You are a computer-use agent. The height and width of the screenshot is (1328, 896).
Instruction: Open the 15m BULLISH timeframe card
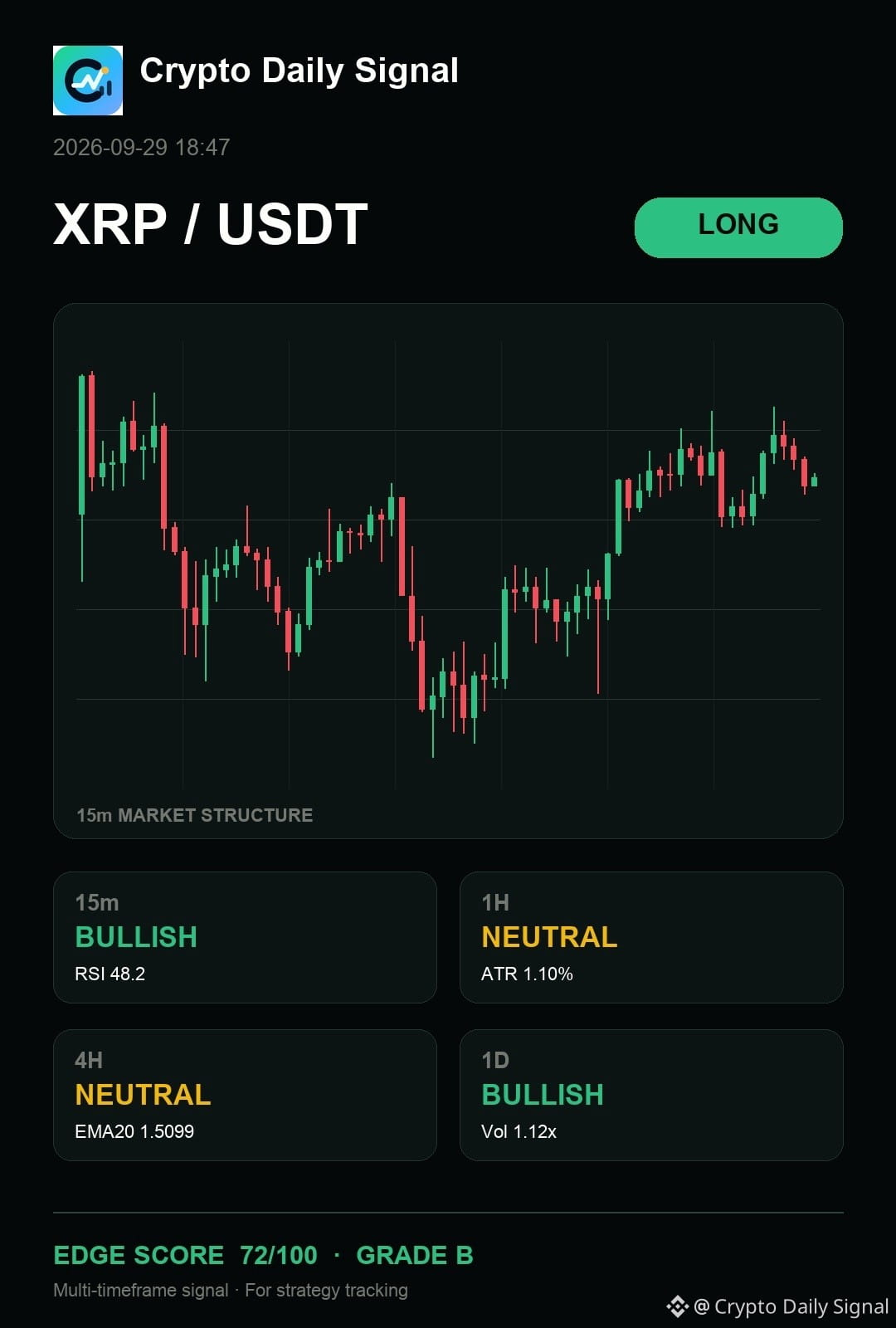click(245, 937)
